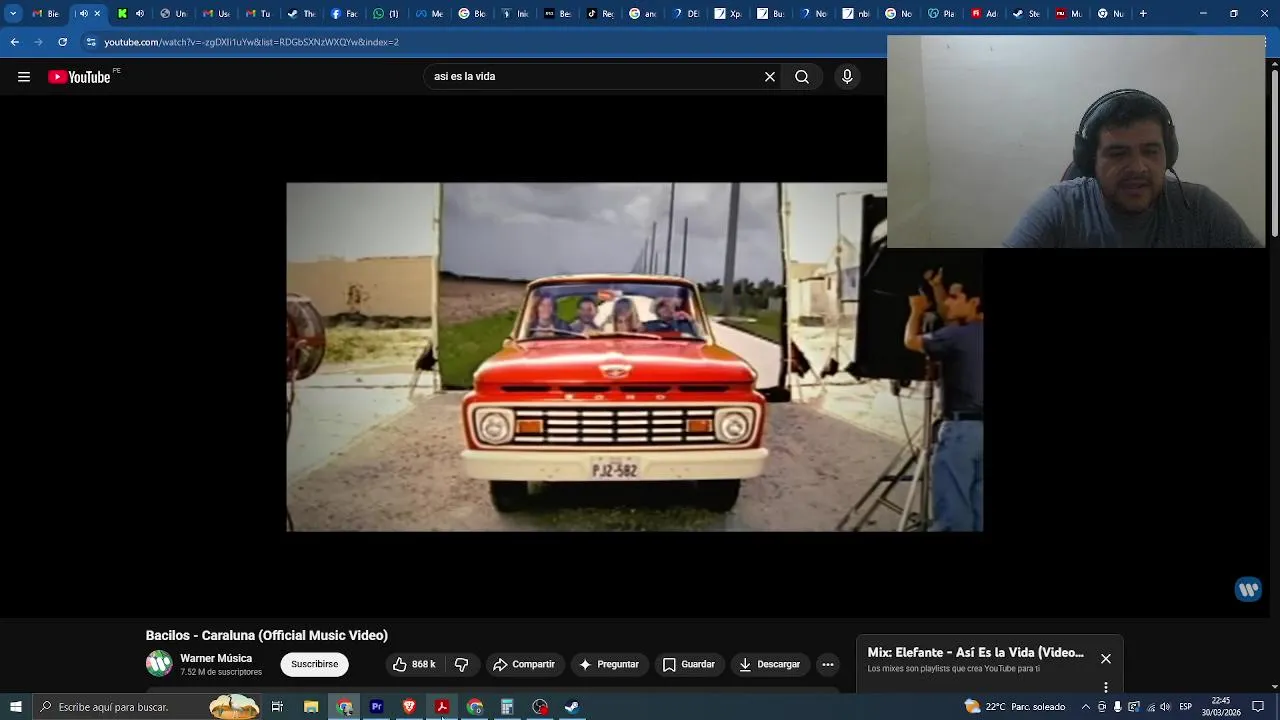The width and height of the screenshot is (1280, 720).
Task: Dislike the Caraluna video
Action: (x=461, y=664)
